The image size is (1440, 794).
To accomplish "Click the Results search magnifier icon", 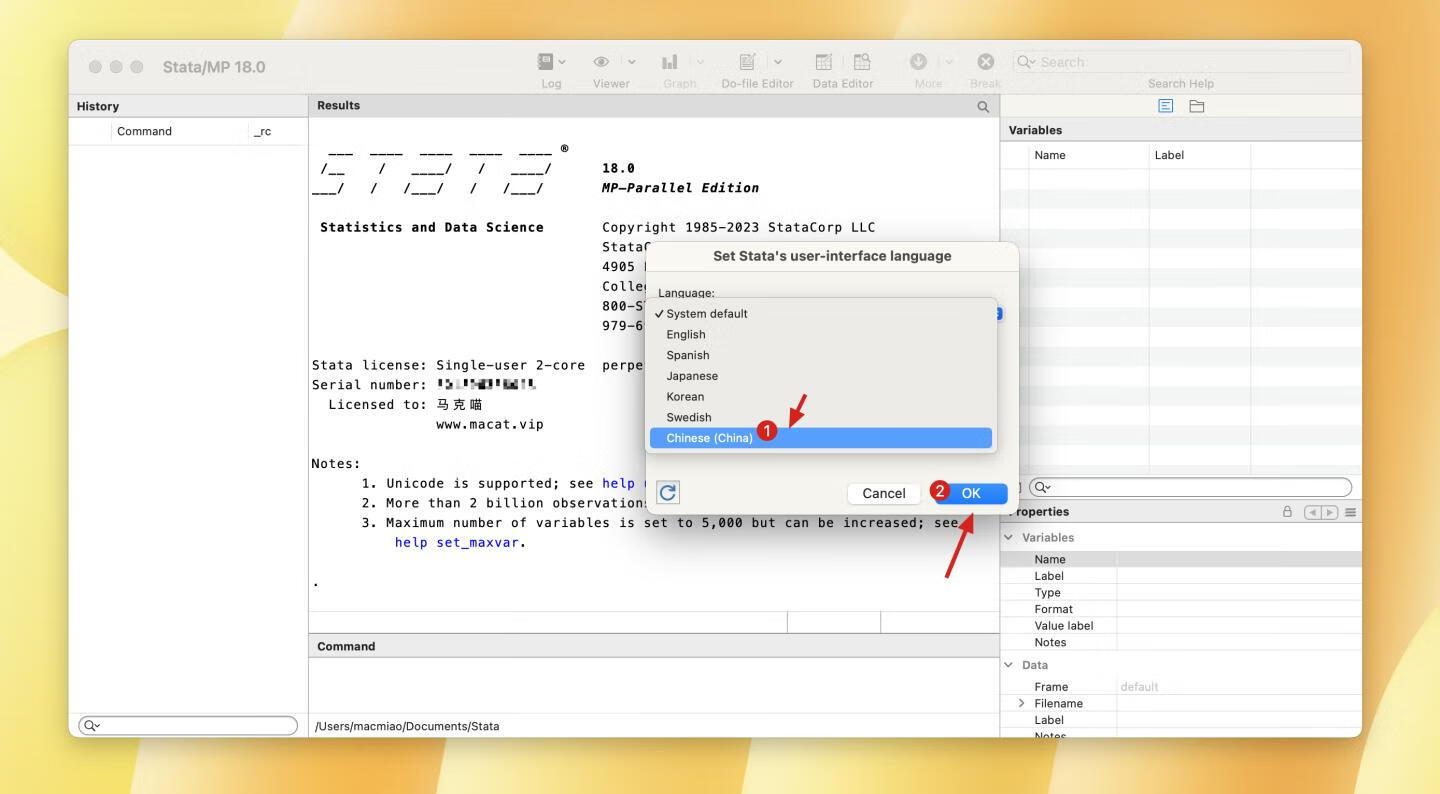I will pyautogui.click(x=983, y=107).
